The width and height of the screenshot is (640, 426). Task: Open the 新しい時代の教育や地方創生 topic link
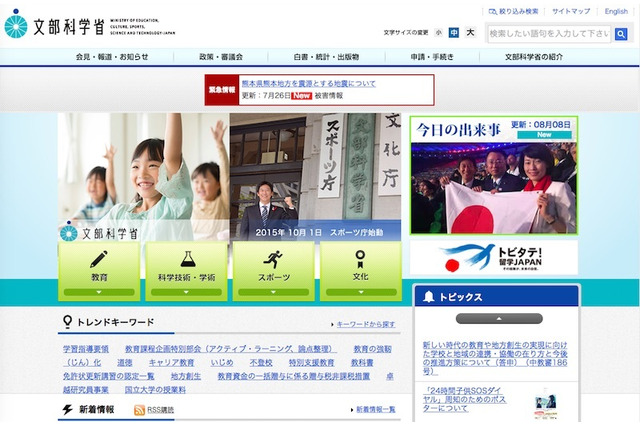(x=495, y=358)
